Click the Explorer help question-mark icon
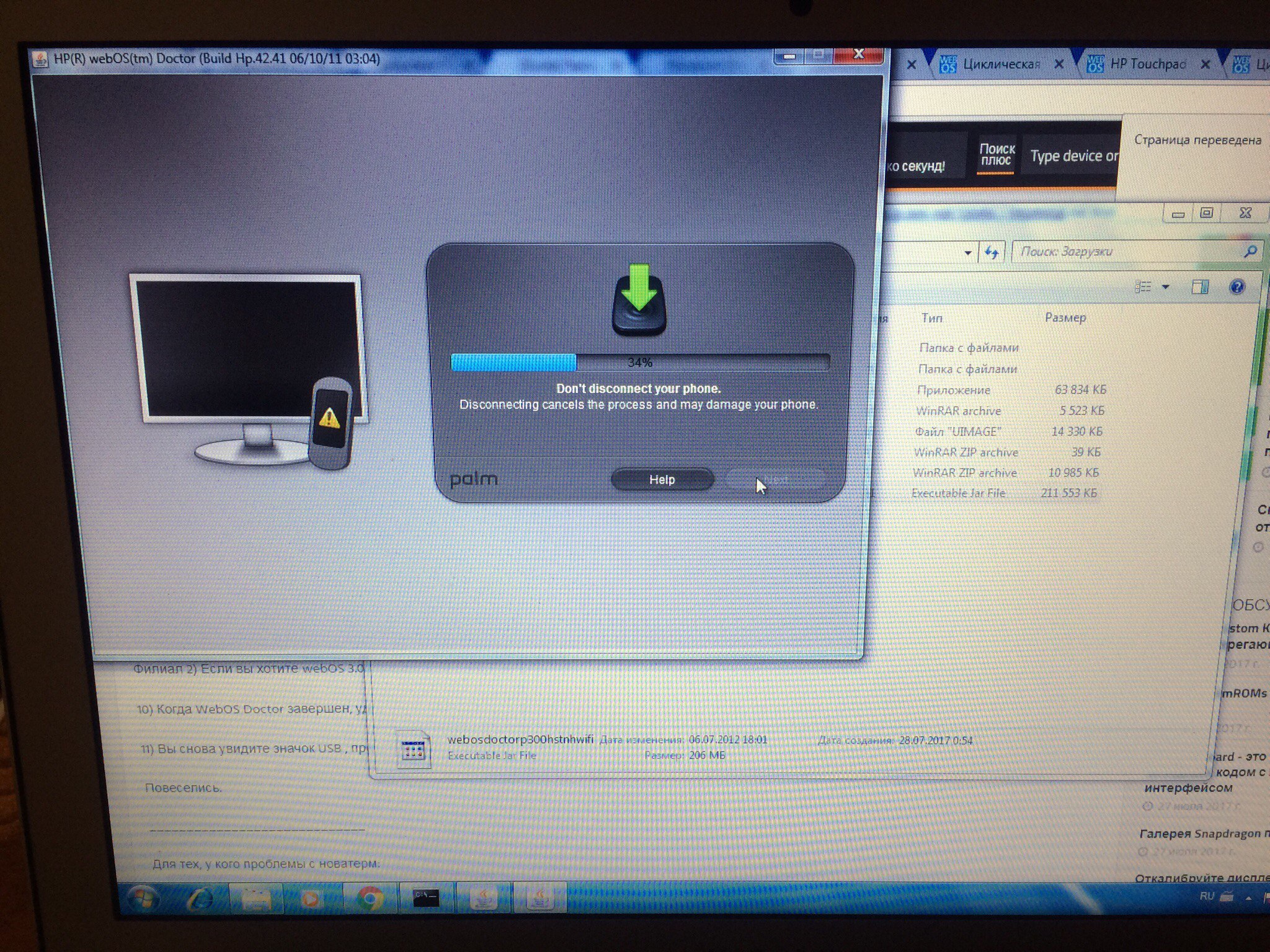The width and height of the screenshot is (1270, 952). coord(1236,287)
